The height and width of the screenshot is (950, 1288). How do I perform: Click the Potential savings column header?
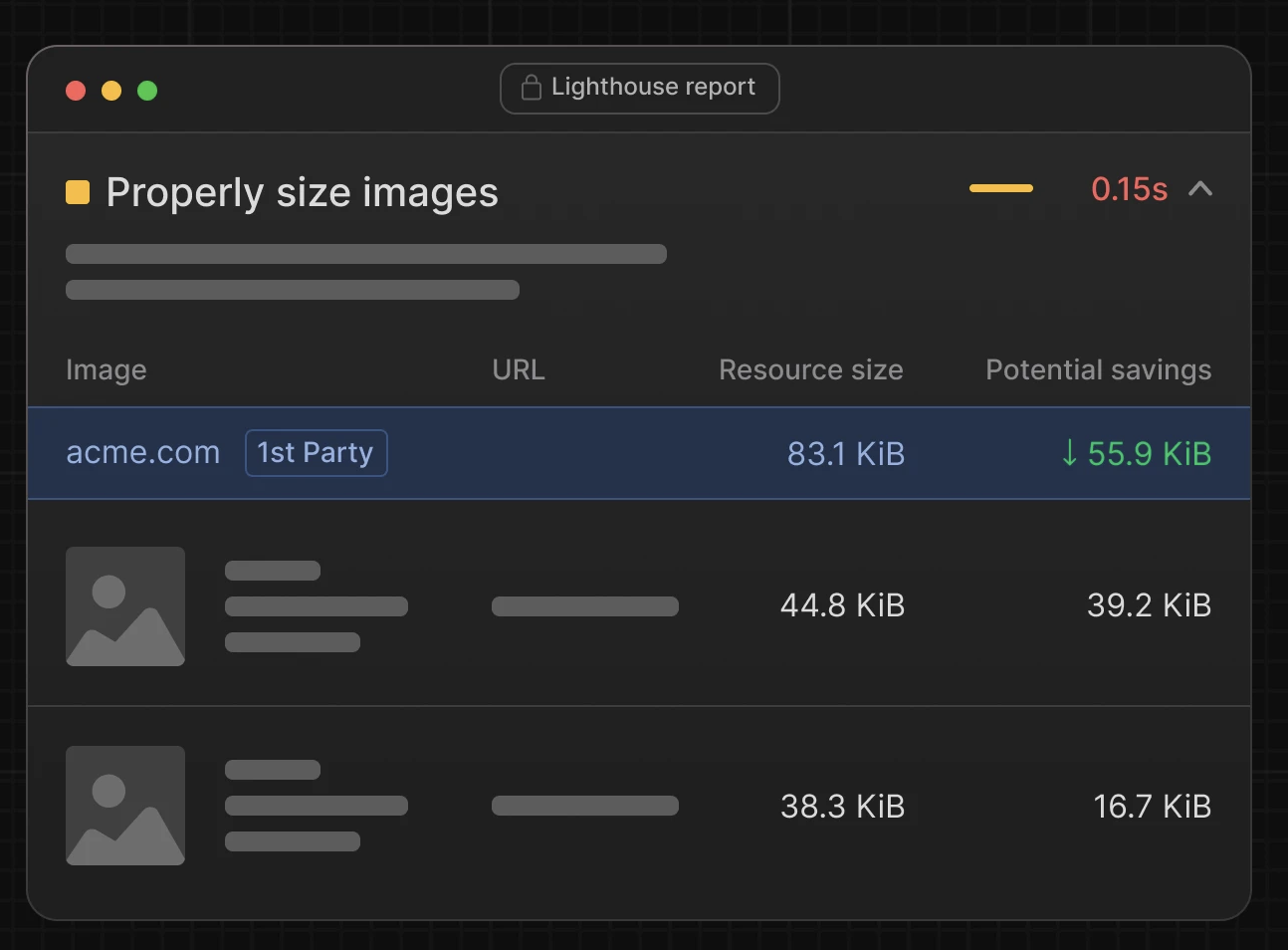1098,369
